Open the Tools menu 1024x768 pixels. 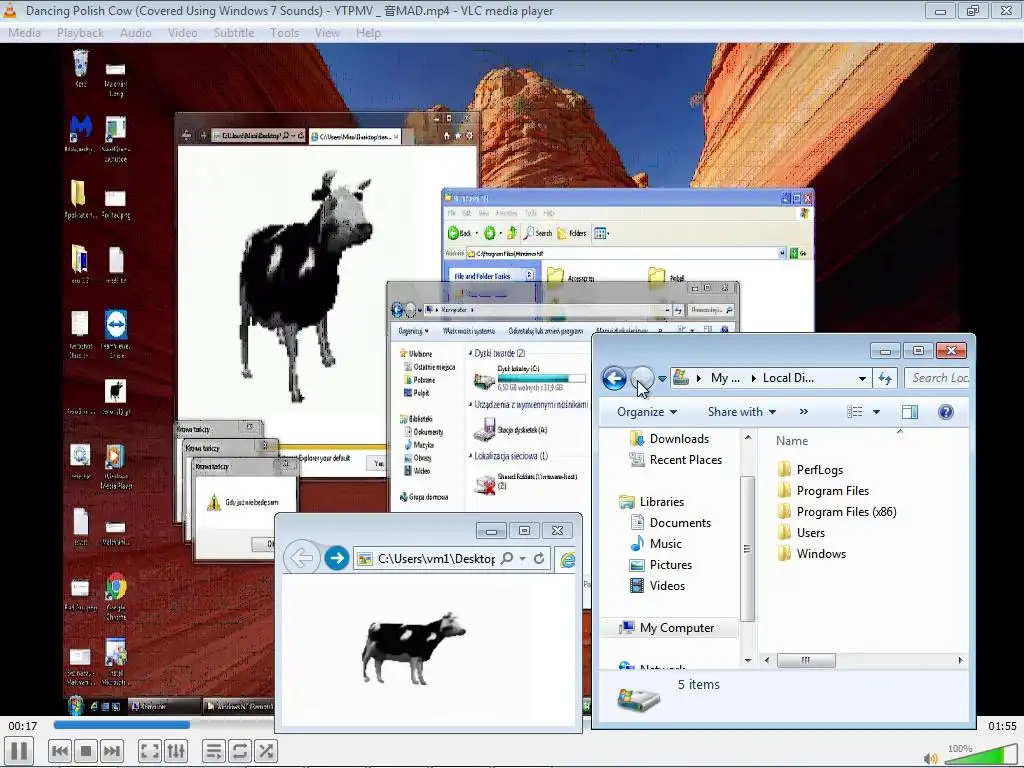(284, 33)
